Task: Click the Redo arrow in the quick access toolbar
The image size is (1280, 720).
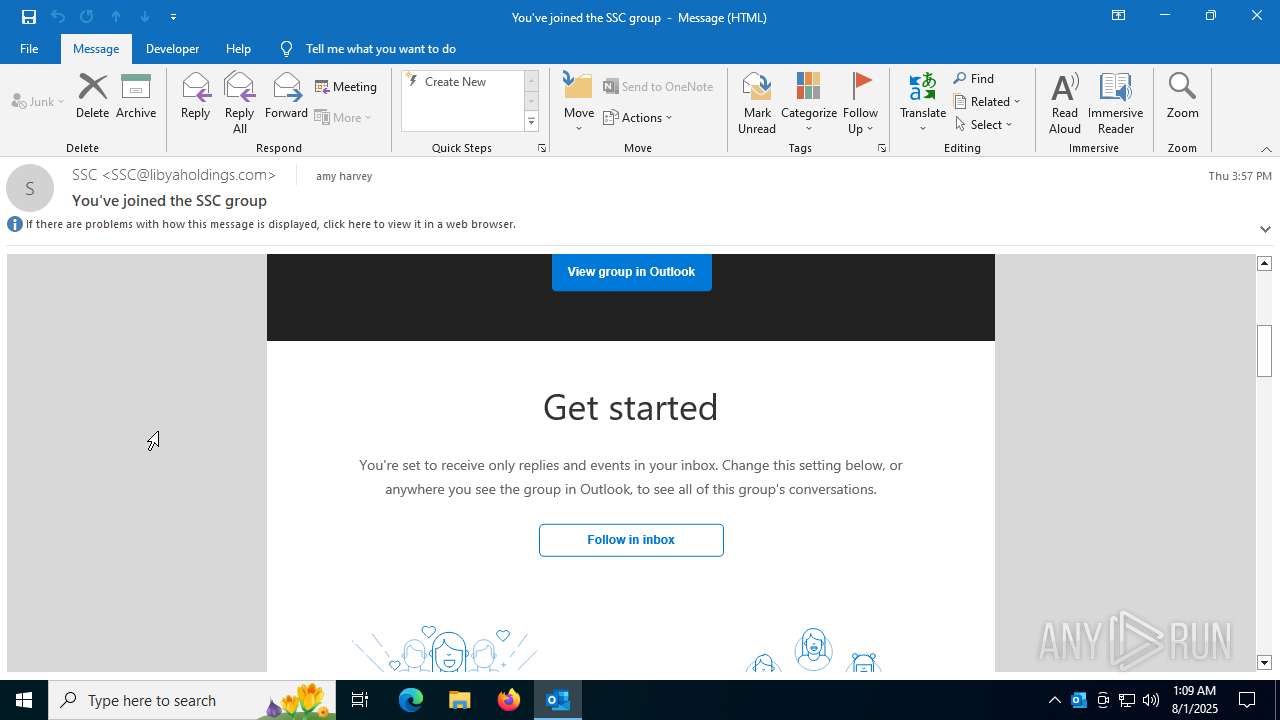Action: pos(87,16)
